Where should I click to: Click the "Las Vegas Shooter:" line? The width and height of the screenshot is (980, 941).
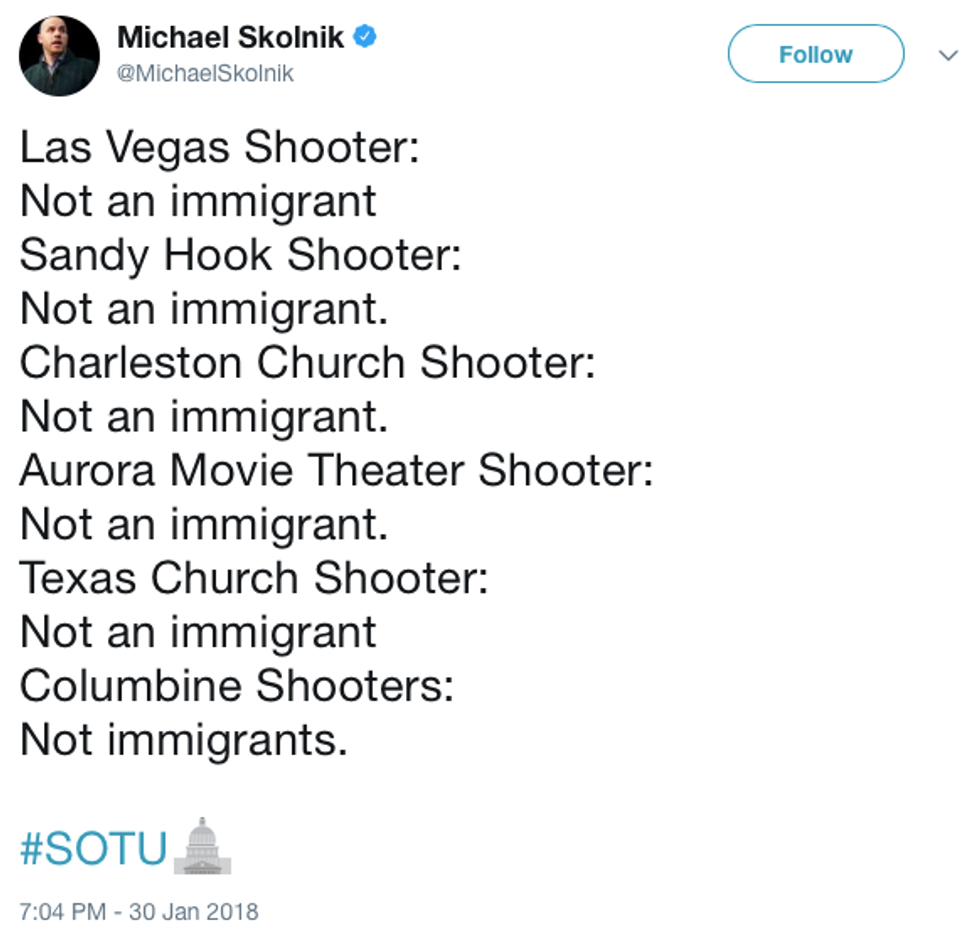[219, 148]
